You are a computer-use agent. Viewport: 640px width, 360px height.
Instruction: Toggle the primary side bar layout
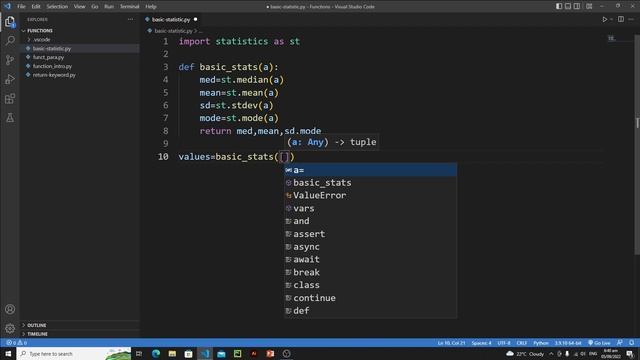(x=559, y=6)
